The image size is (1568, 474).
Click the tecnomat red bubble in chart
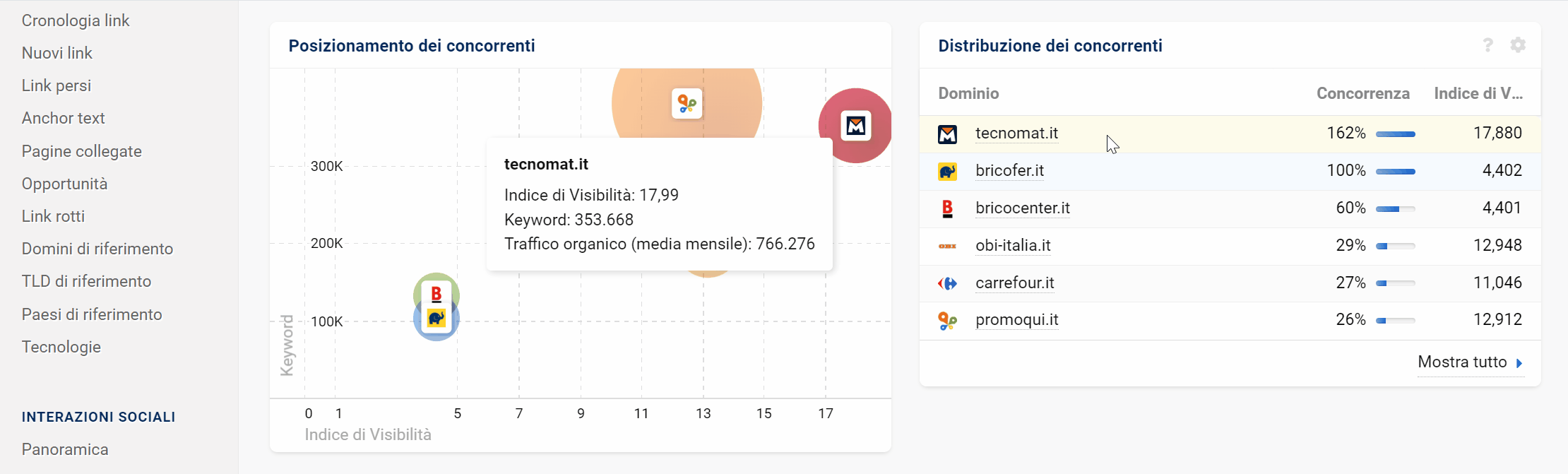[855, 126]
